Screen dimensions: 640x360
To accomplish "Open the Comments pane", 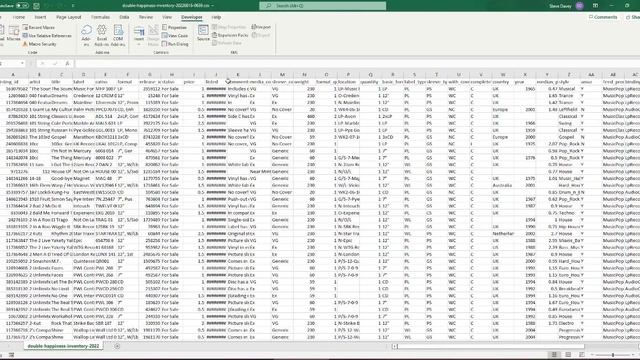I will [x=603, y=17].
